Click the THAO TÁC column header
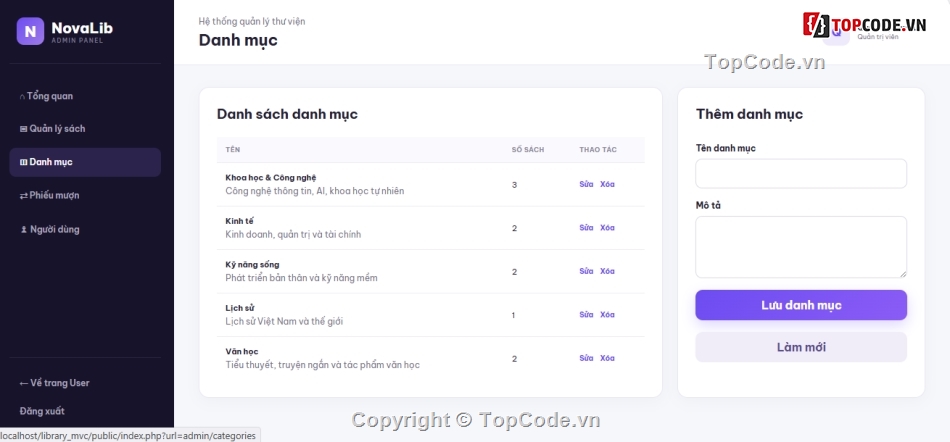The height and width of the screenshot is (442, 950). [598, 150]
